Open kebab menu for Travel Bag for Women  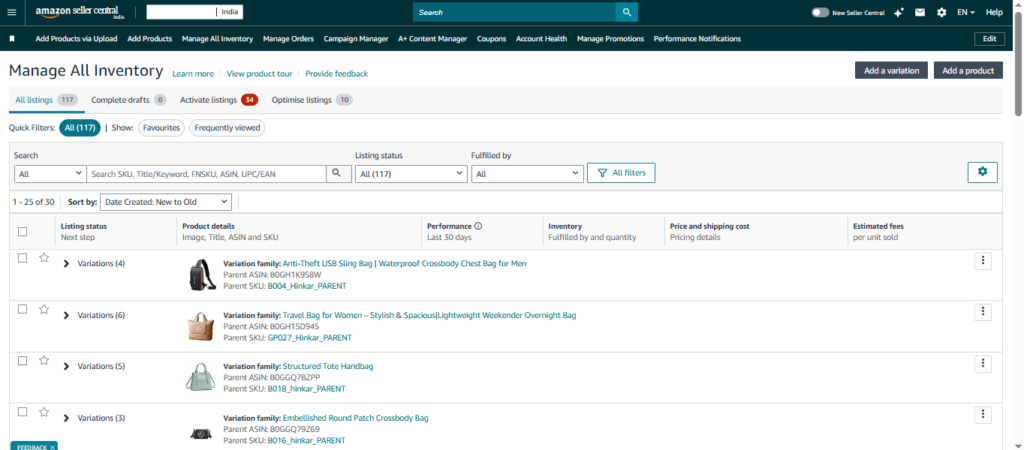click(983, 312)
